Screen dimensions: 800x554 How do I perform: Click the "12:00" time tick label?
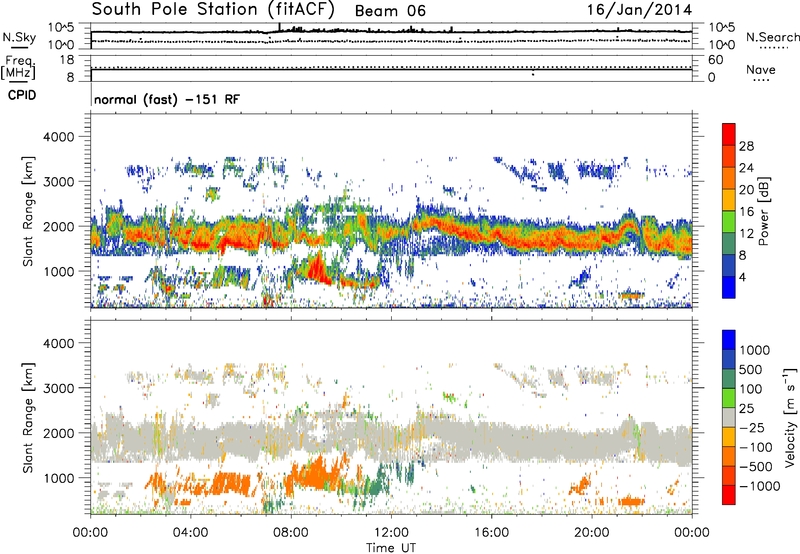click(x=391, y=533)
